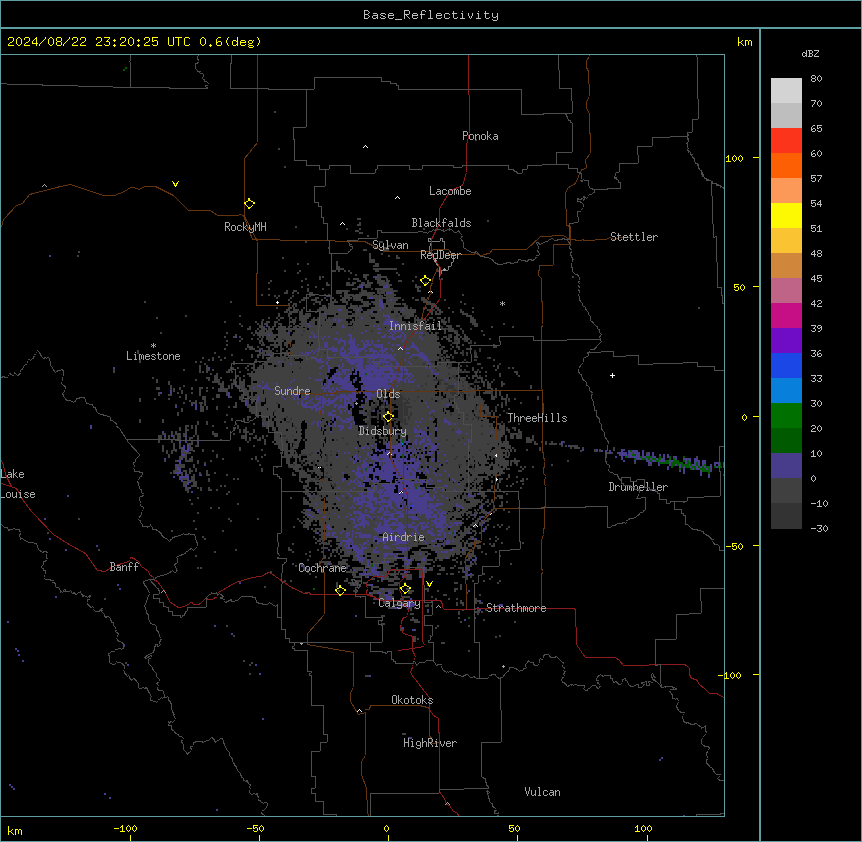Click the Okotoks city label

[412, 700]
